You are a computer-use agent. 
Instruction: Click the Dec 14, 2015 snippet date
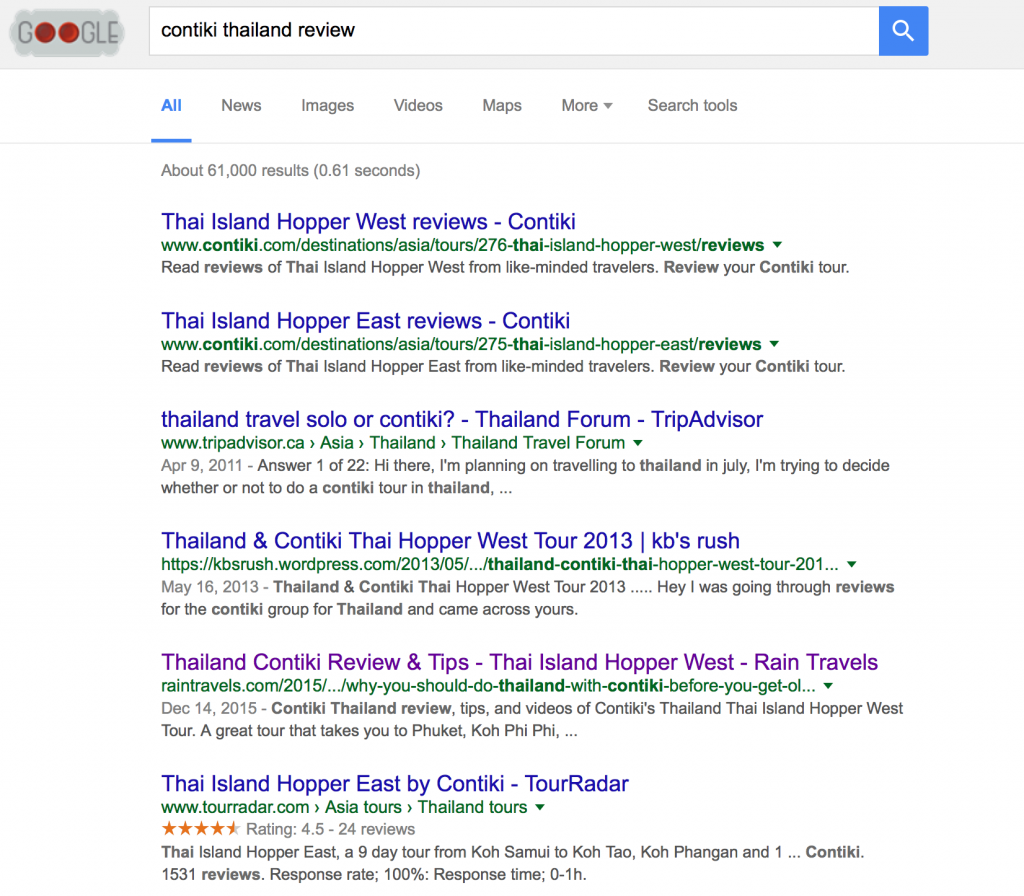[210, 709]
